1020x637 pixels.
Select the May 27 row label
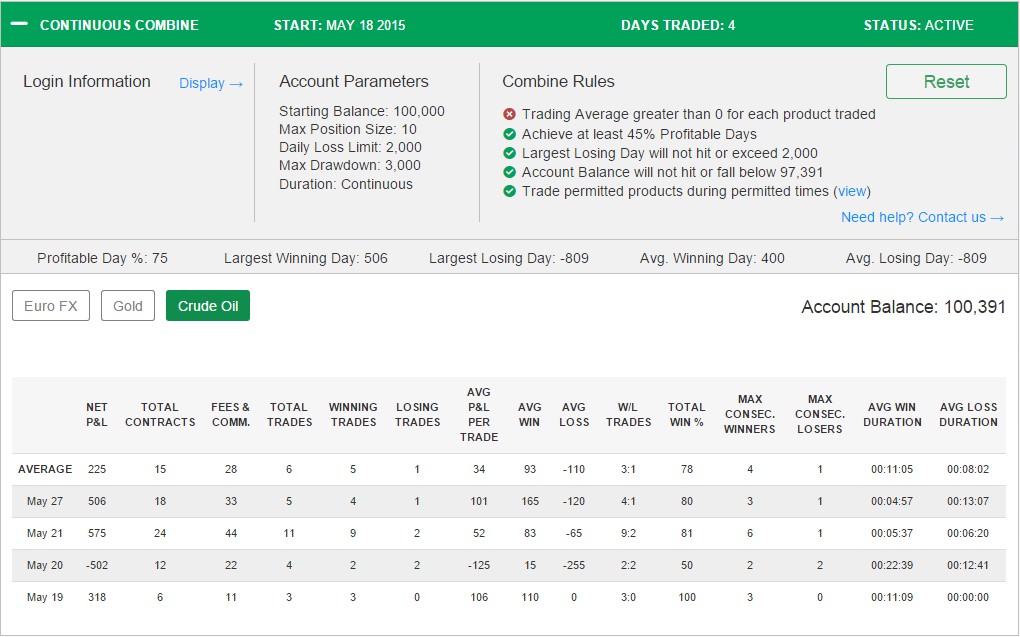pyautogui.click(x=45, y=501)
